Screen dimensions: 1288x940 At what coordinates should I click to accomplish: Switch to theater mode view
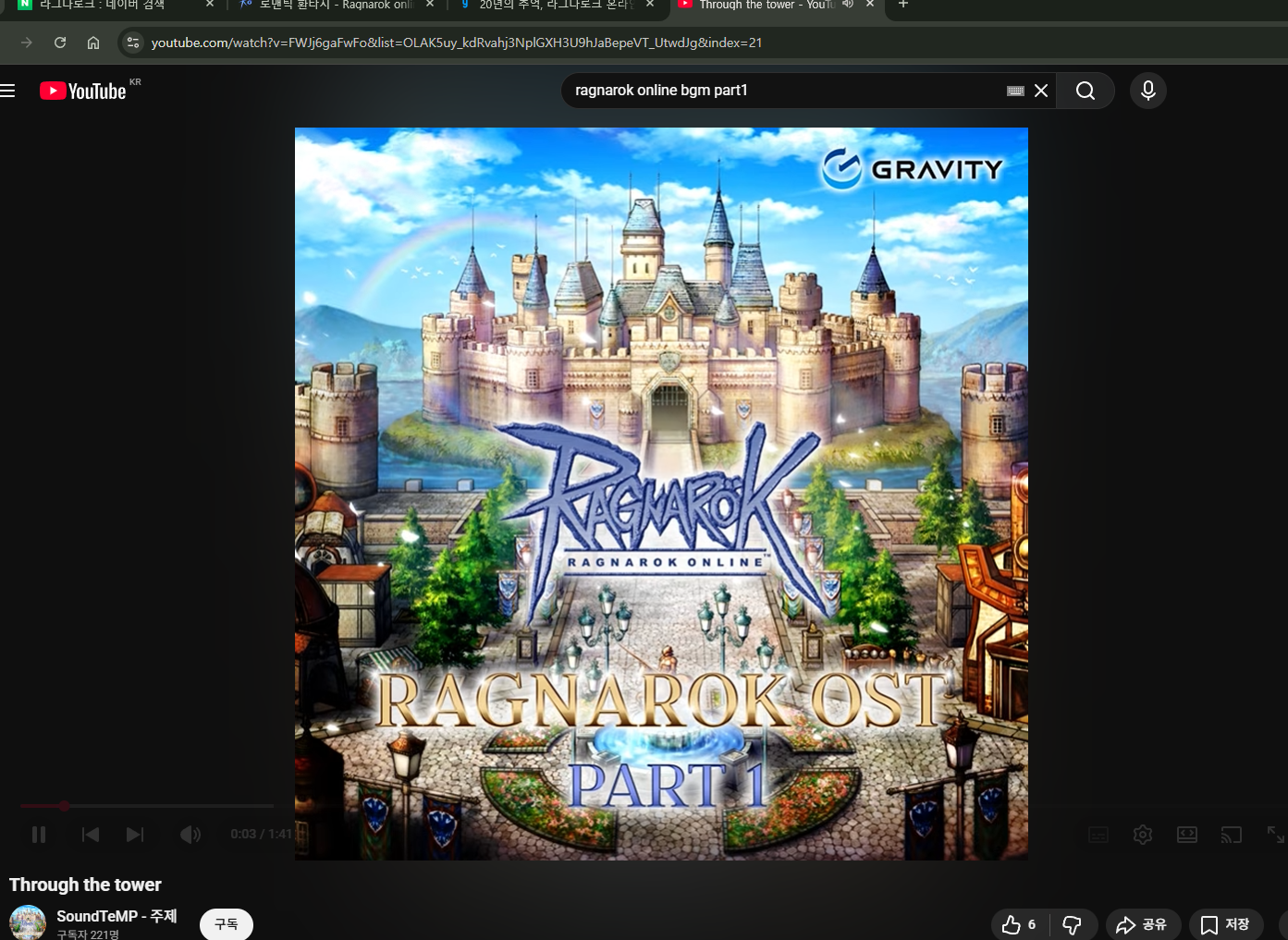[1187, 835]
